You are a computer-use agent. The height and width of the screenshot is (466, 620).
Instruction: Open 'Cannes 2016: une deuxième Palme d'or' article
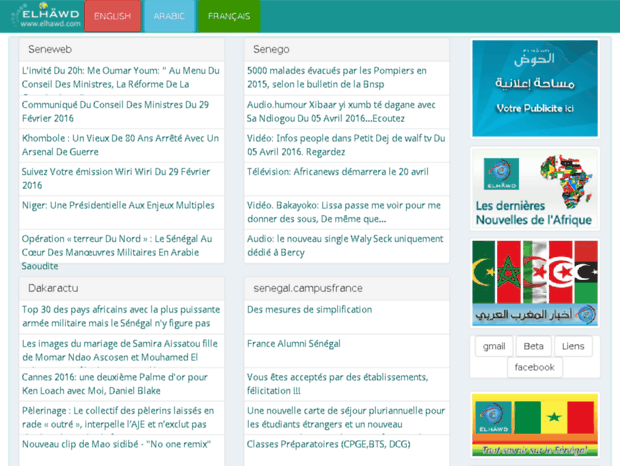[x=122, y=385]
